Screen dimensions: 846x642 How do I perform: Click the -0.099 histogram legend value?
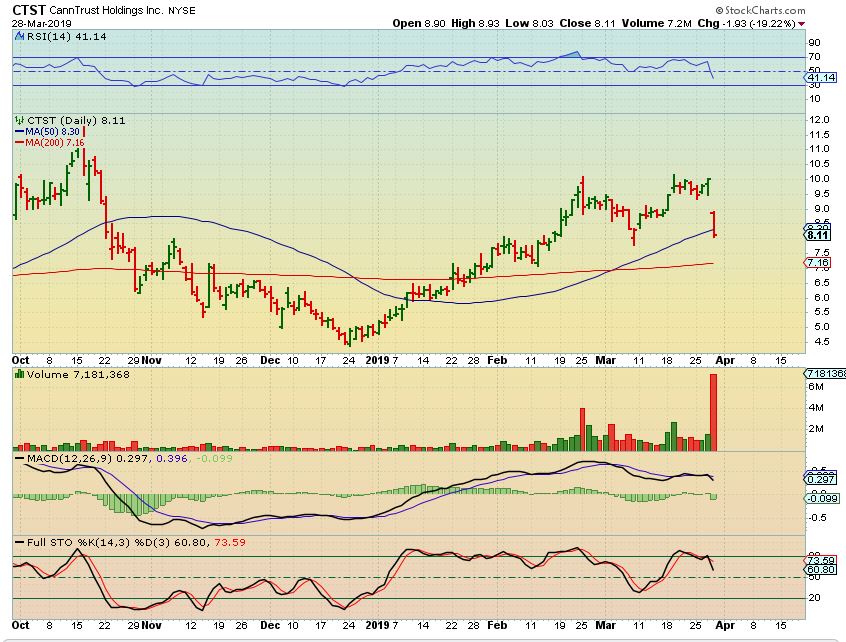point(214,459)
